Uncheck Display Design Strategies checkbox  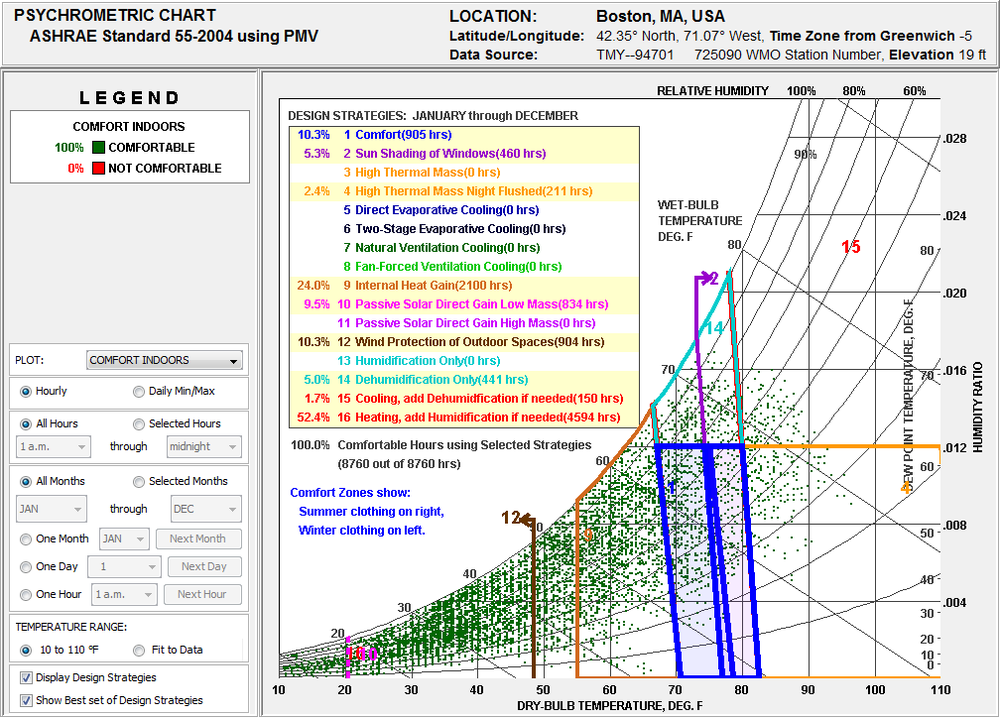pyautogui.click(x=25, y=678)
